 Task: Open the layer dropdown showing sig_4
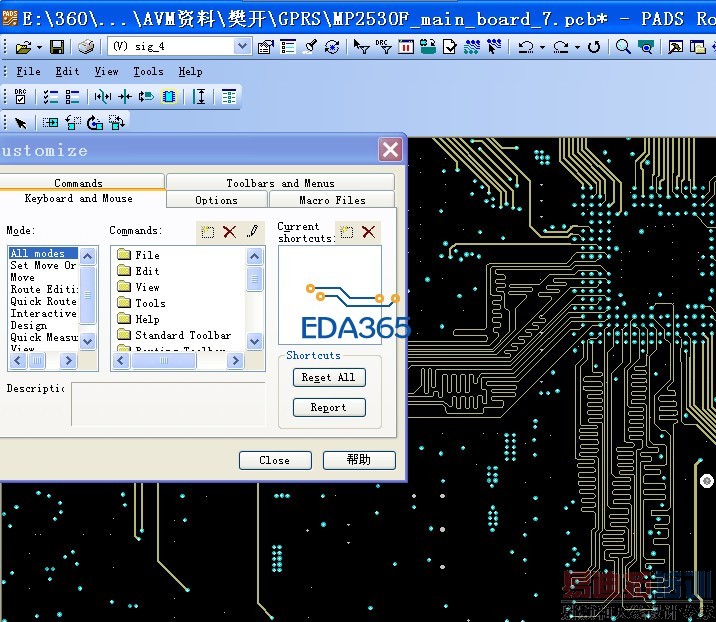tap(242, 47)
